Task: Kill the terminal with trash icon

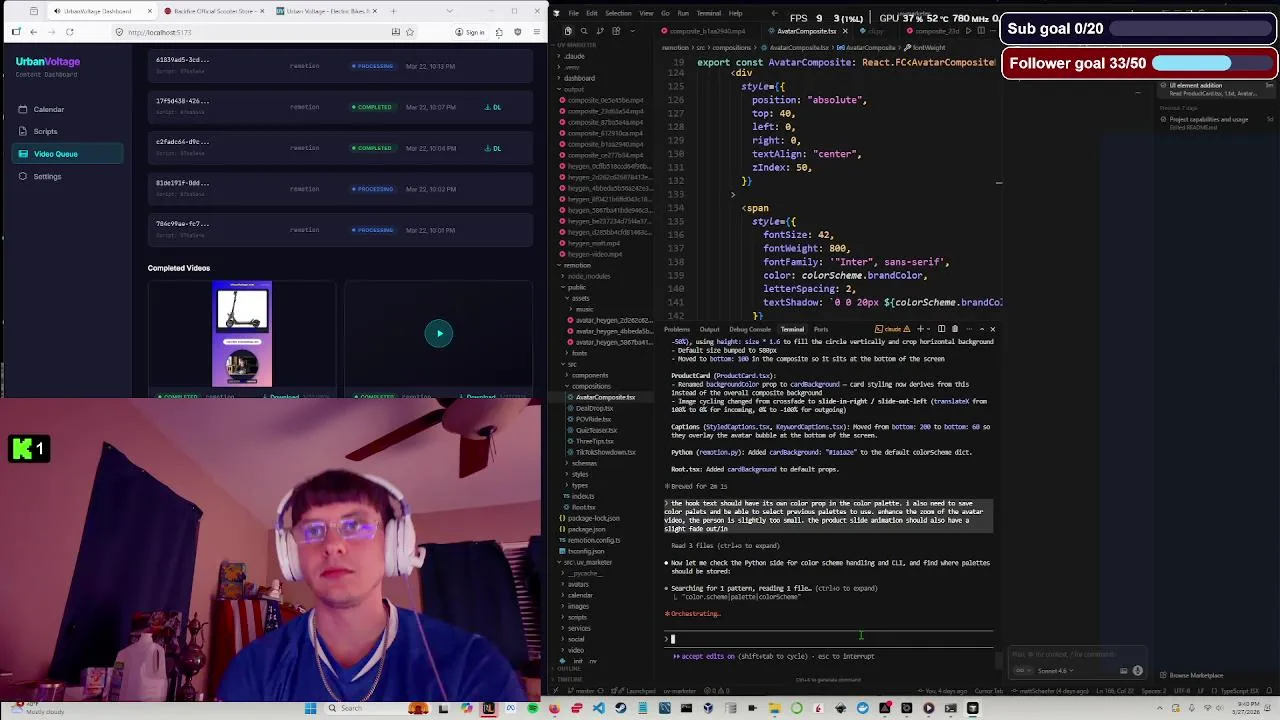Action: tap(954, 329)
